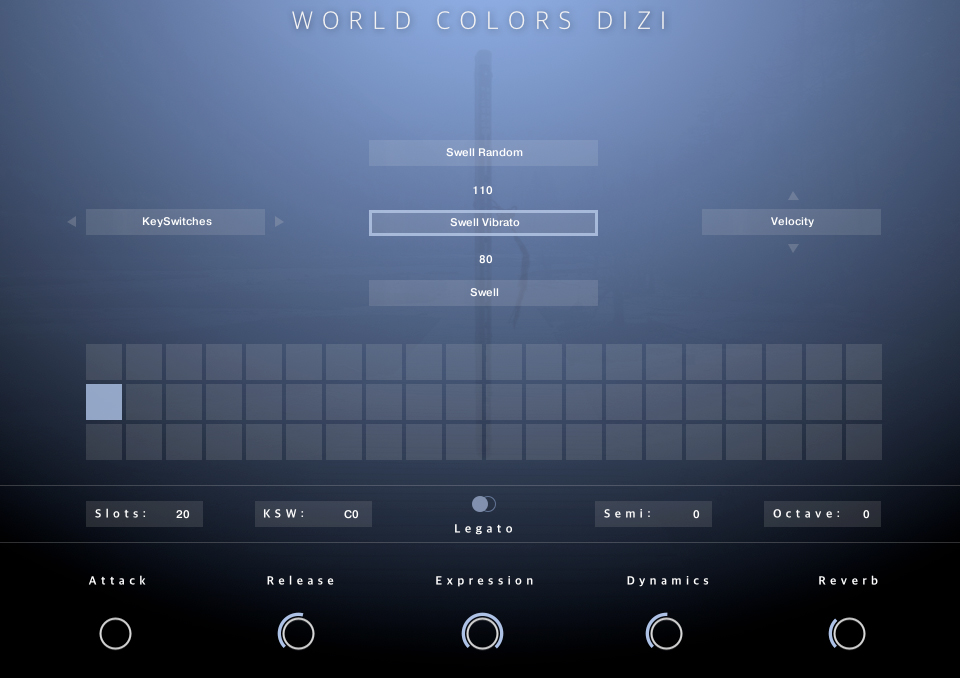Toggle the Legato switch

[x=484, y=504]
